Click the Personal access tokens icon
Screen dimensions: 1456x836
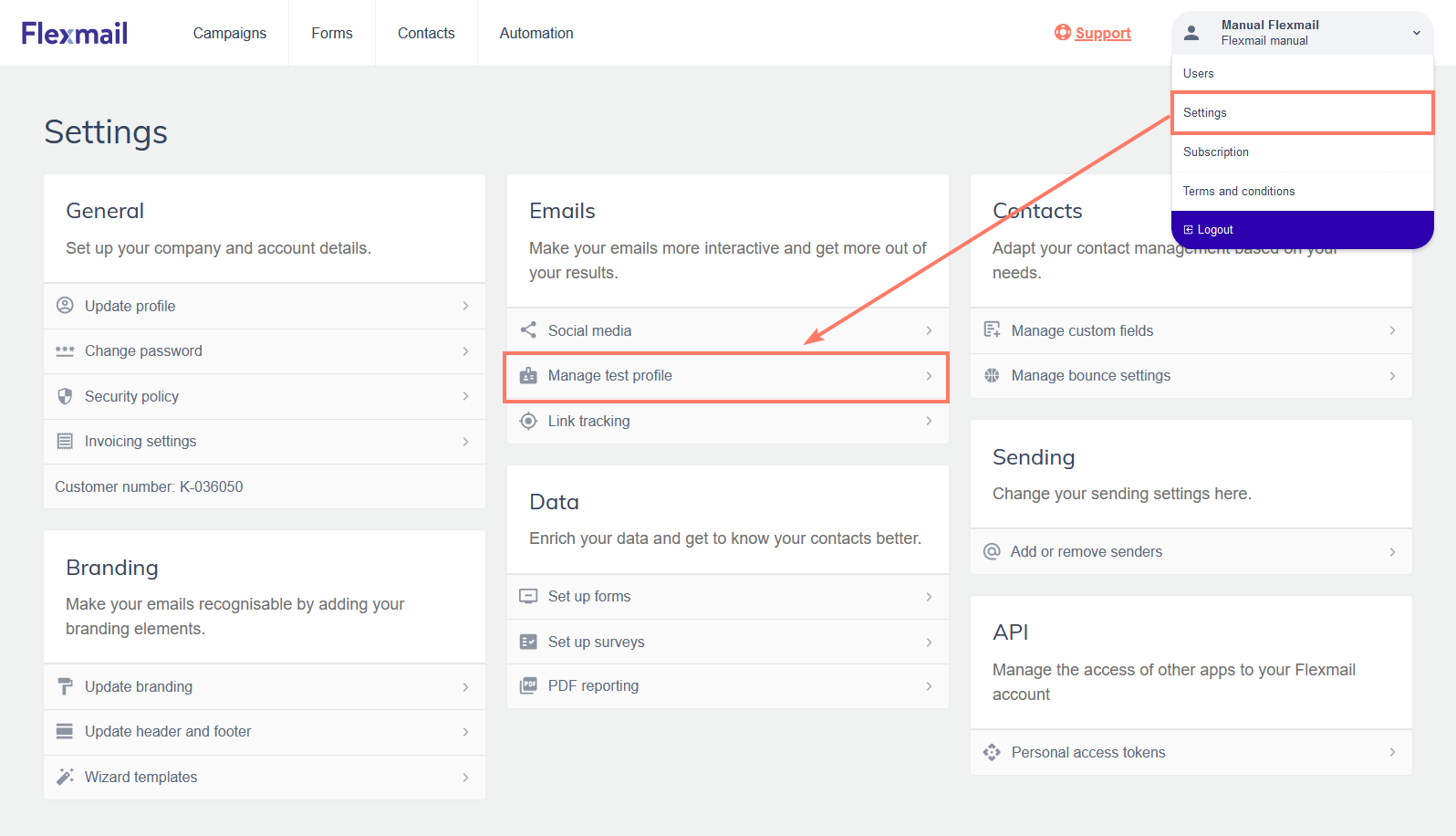pyautogui.click(x=992, y=752)
